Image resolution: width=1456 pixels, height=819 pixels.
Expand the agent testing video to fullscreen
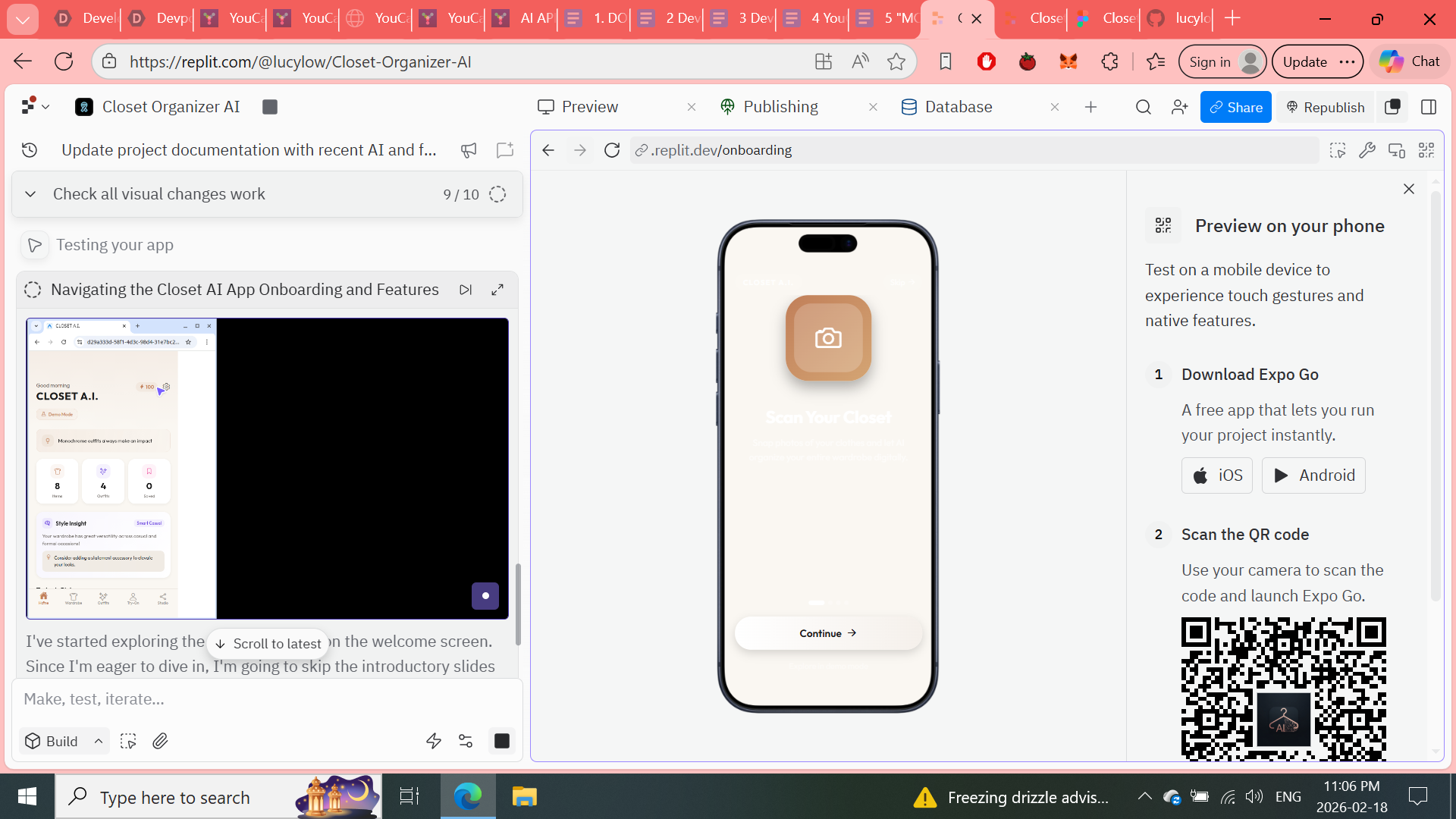(x=497, y=290)
